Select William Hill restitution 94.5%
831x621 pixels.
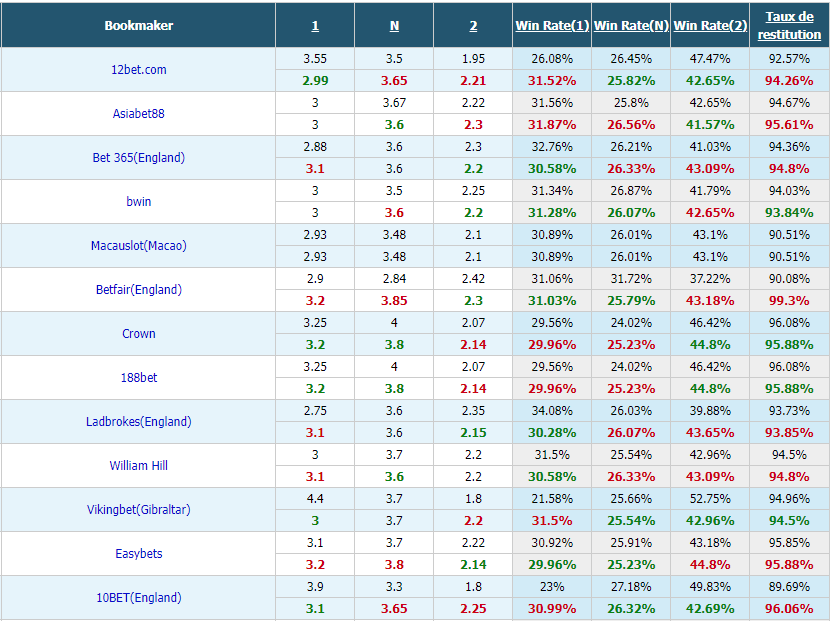coord(789,455)
